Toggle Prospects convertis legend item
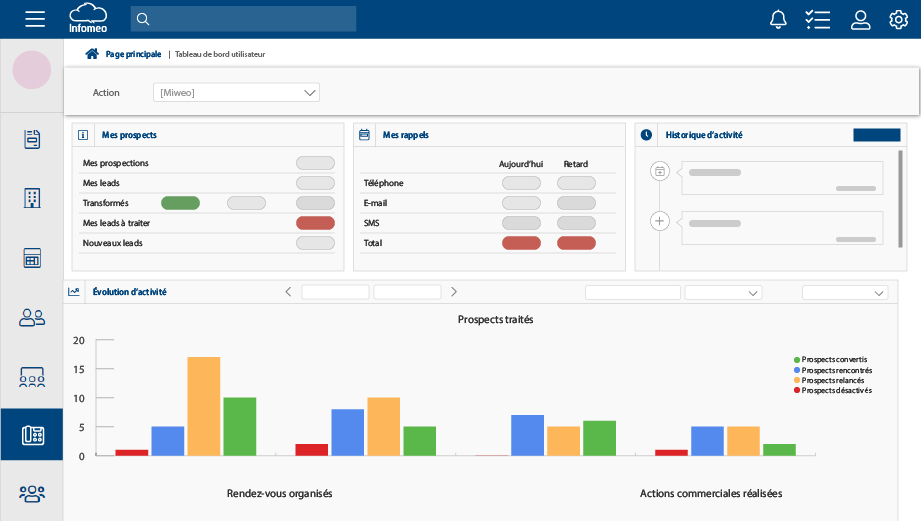 (x=832, y=359)
